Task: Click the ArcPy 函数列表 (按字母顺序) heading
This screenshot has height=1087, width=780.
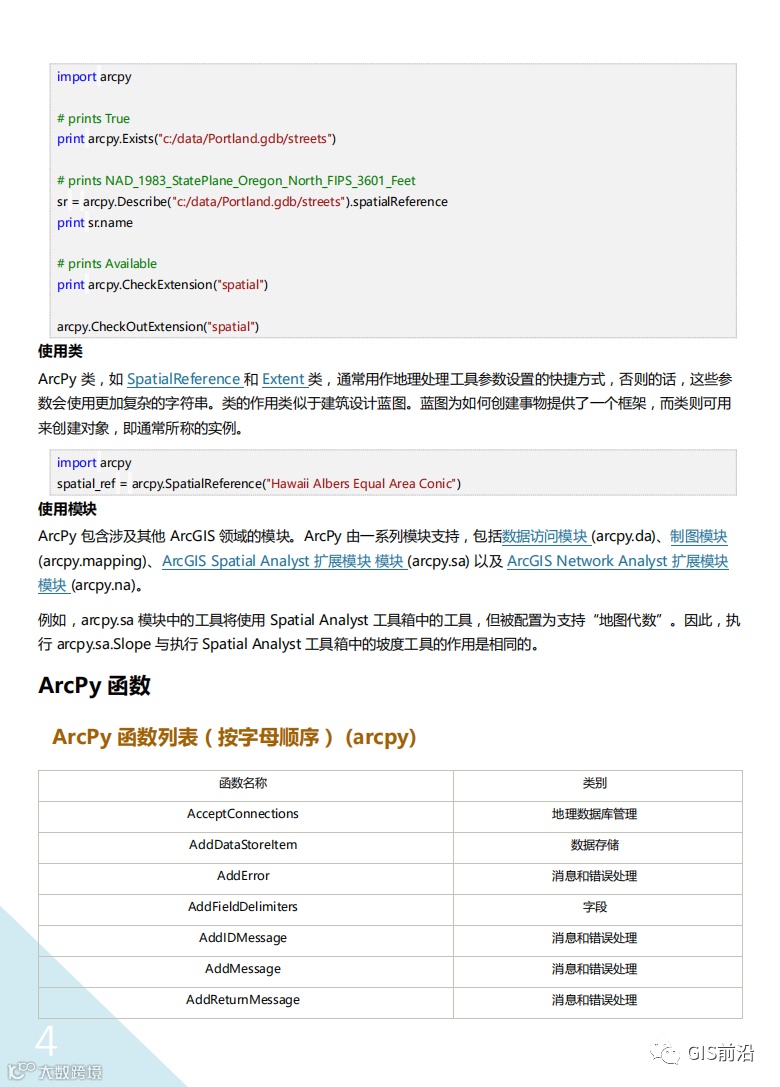Action: (234, 736)
